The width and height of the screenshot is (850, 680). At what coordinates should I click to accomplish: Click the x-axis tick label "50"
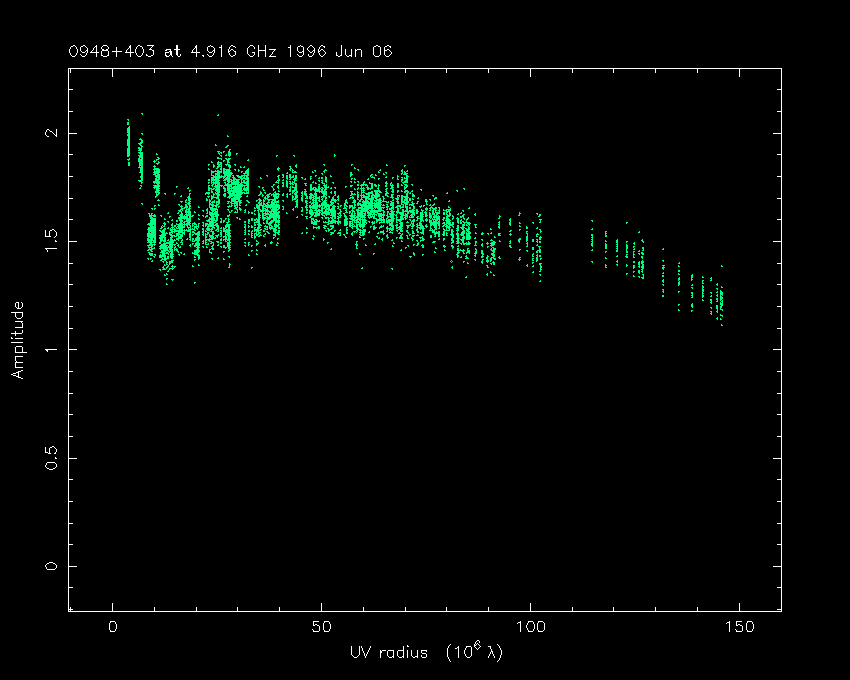(x=321, y=627)
